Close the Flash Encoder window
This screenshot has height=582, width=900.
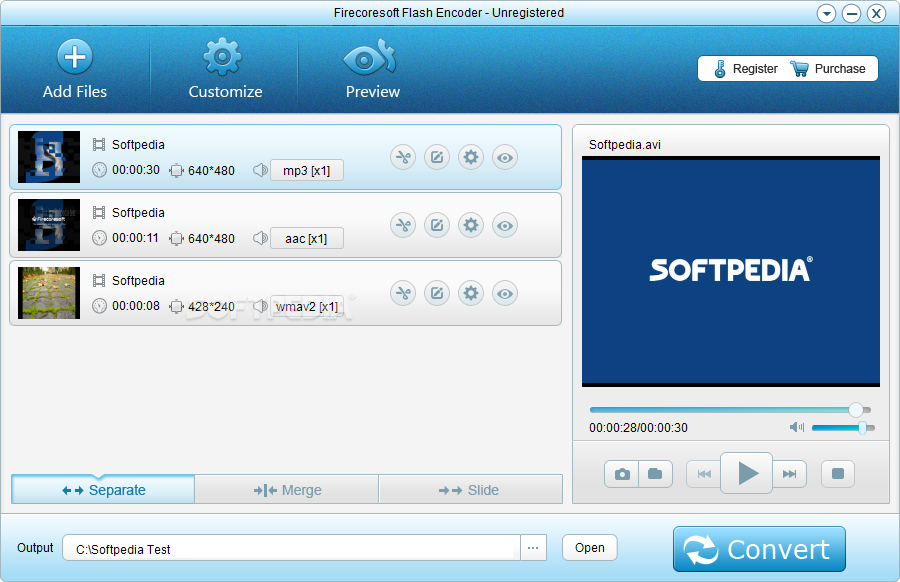pos(876,13)
